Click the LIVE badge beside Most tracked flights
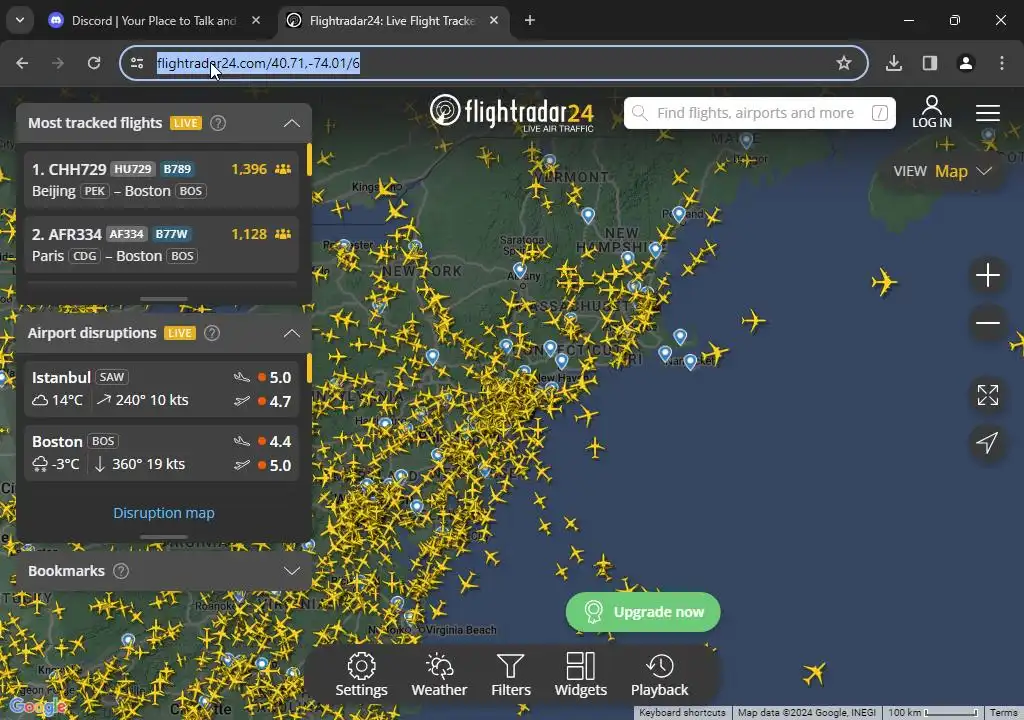Screen dimensions: 1024x720 point(185,123)
